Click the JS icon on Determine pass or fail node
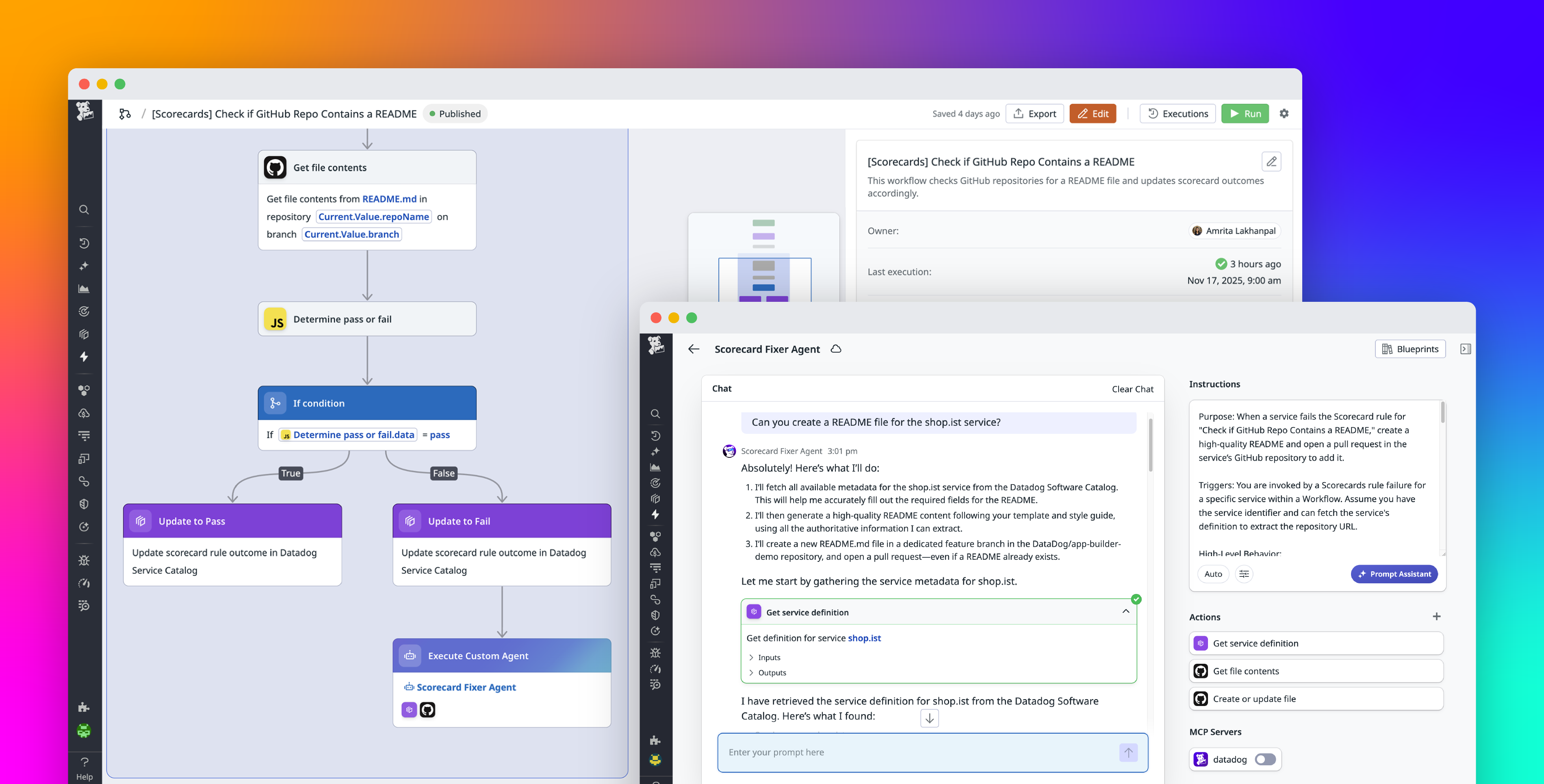The image size is (1544, 784). (x=276, y=319)
